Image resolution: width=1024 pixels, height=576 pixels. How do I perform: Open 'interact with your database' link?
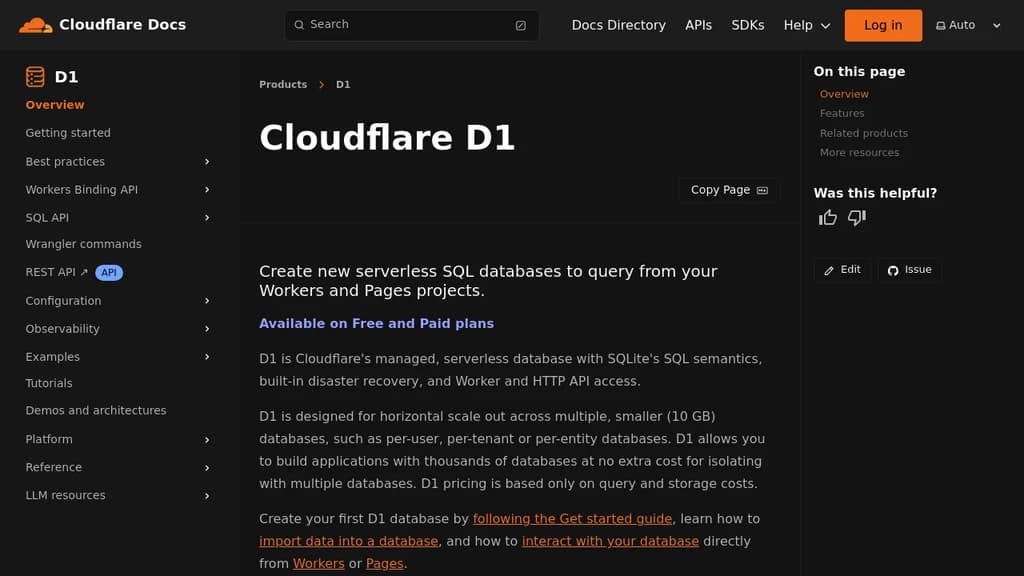pyautogui.click(x=611, y=541)
